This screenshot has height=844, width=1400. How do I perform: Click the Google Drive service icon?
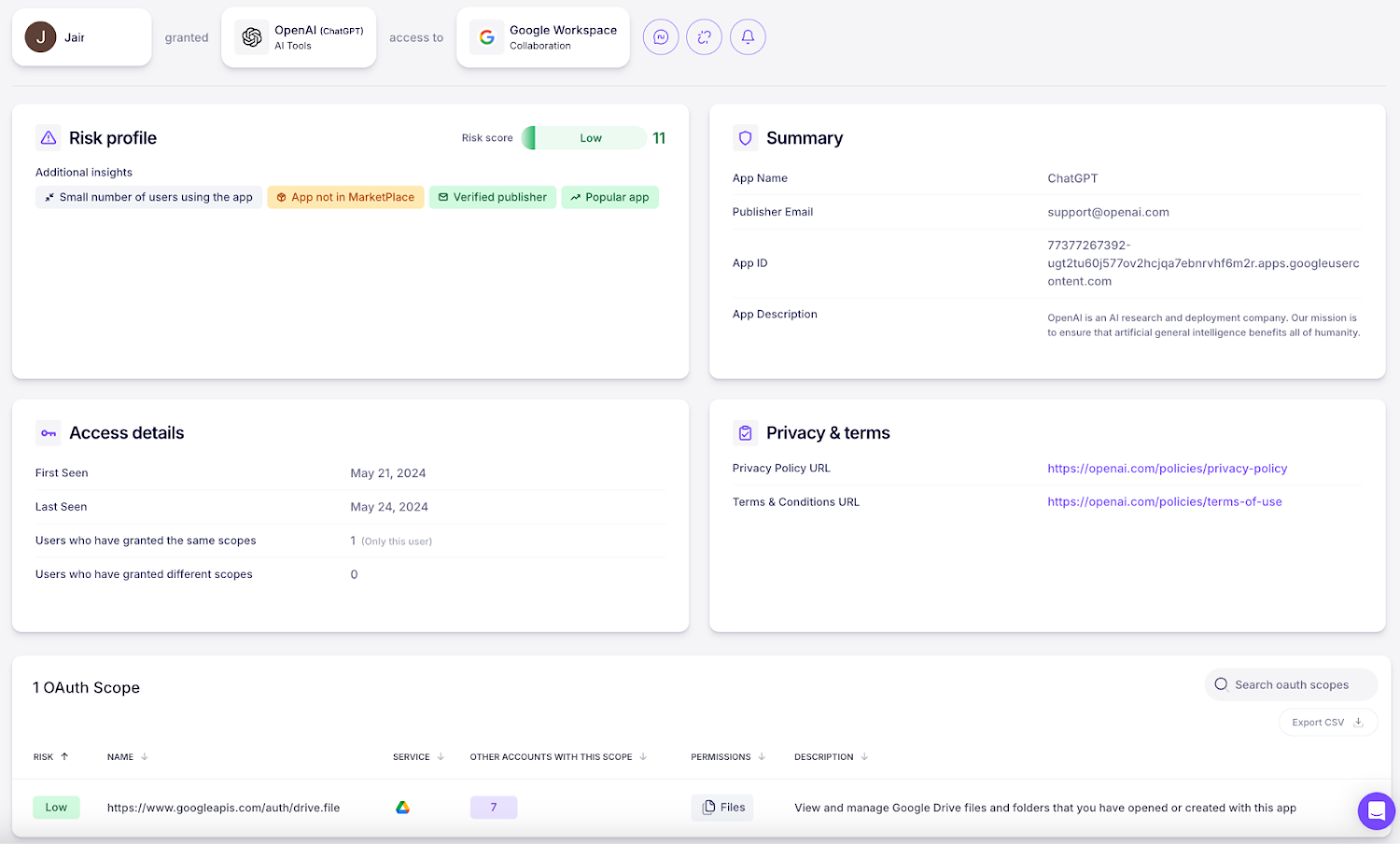[x=402, y=808]
